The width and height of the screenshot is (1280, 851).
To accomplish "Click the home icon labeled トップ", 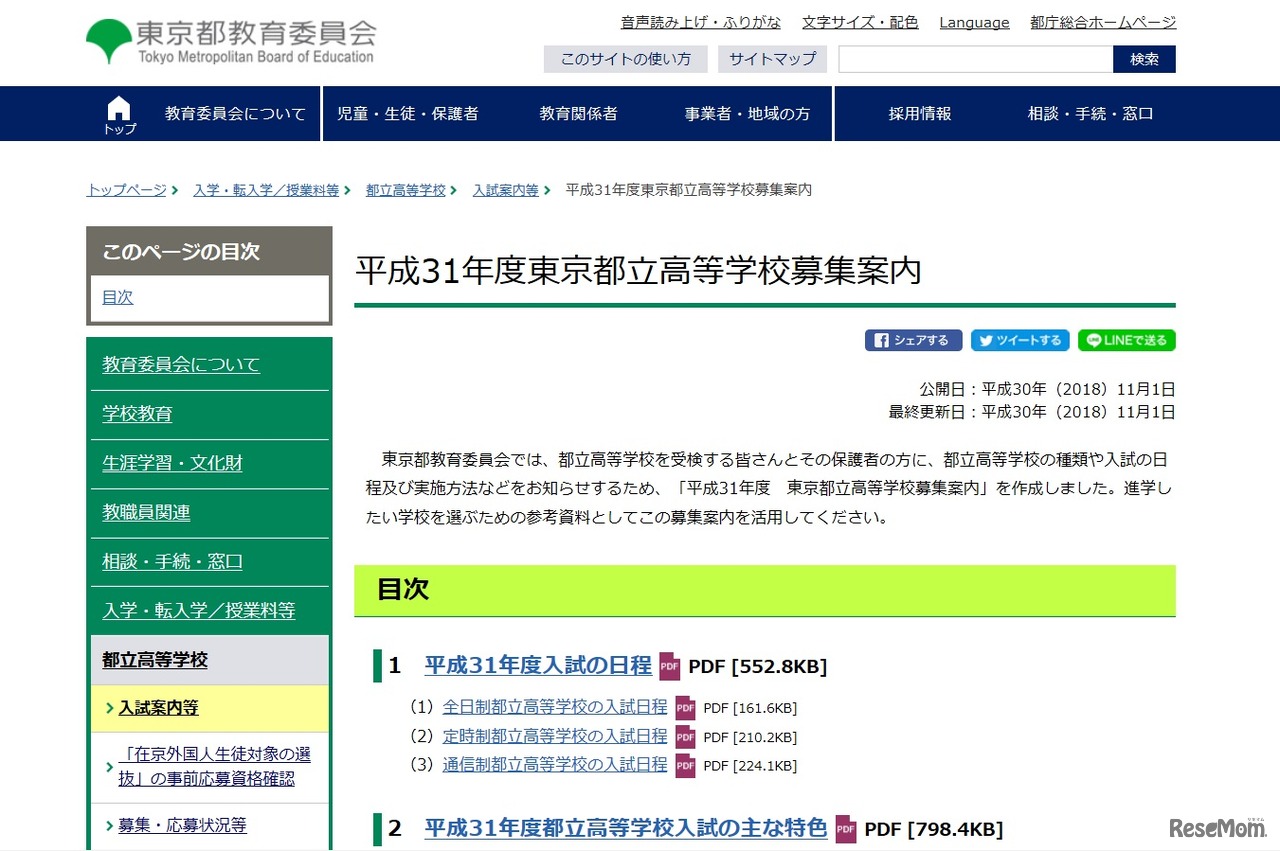I will pyautogui.click(x=118, y=112).
